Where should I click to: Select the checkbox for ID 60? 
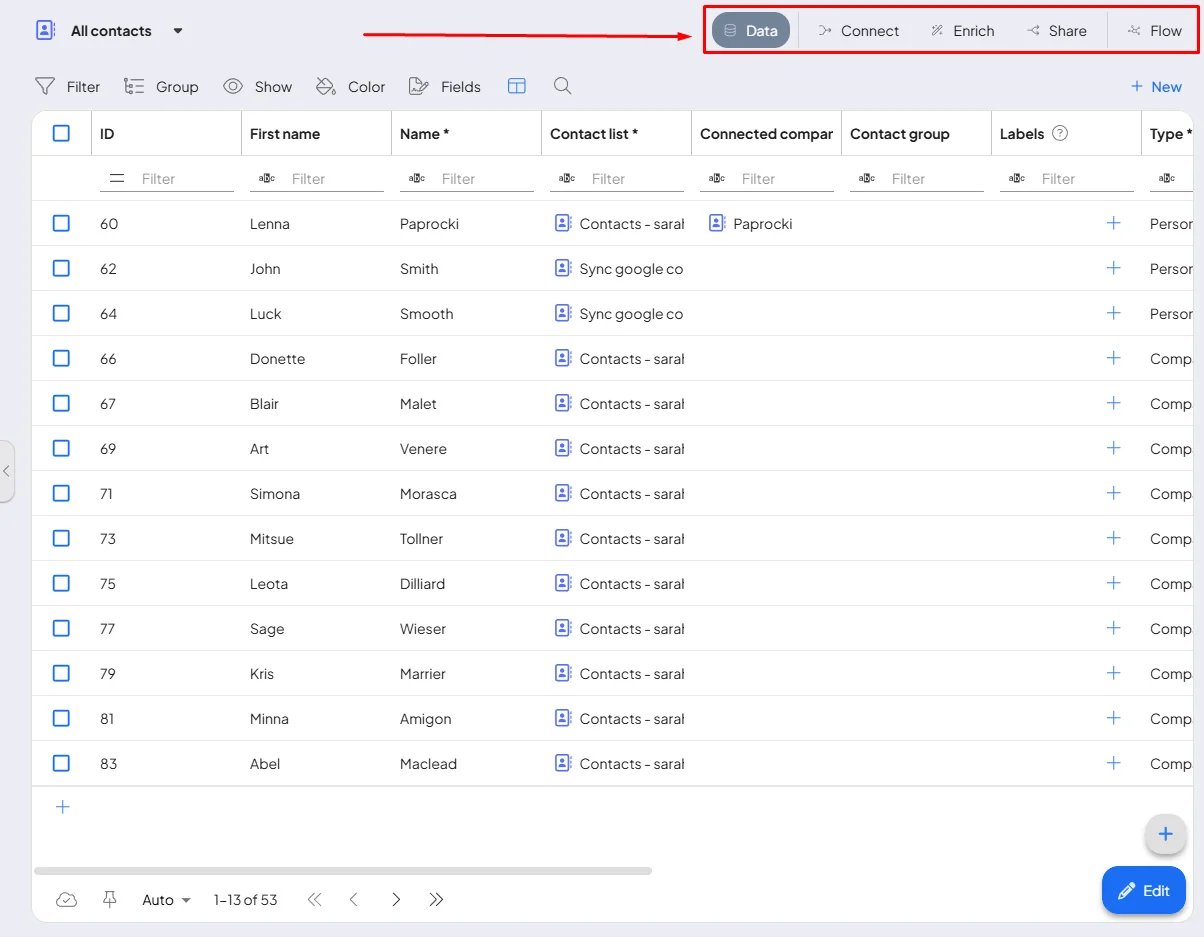coord(61,223)
